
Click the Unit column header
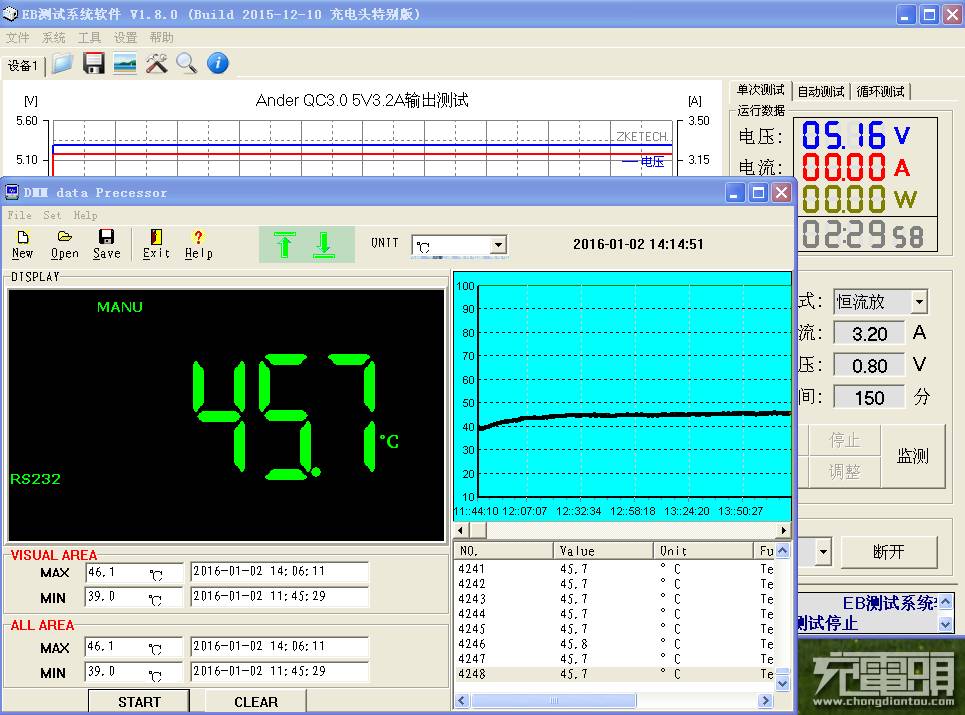click(x=703, y=551)
